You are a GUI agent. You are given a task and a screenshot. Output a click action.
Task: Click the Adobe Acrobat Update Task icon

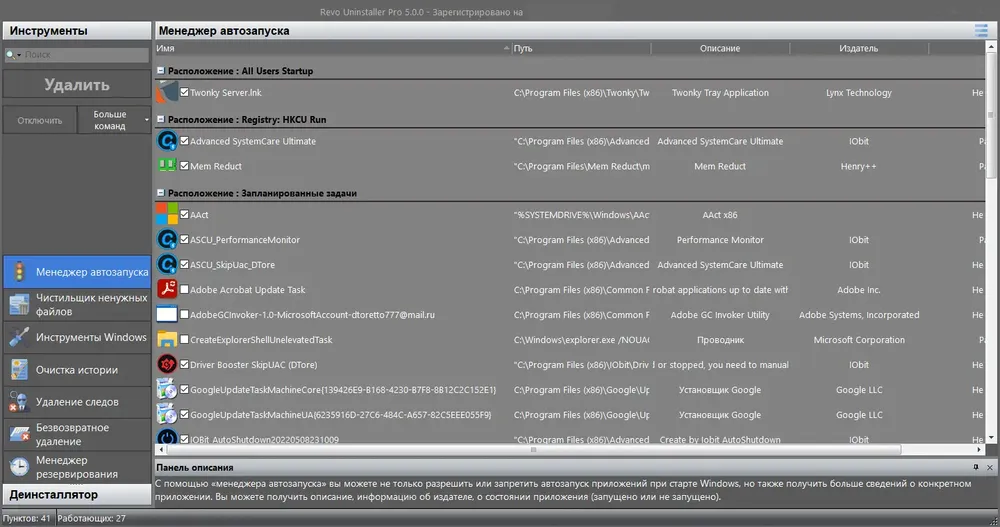(x=167, y=289)
